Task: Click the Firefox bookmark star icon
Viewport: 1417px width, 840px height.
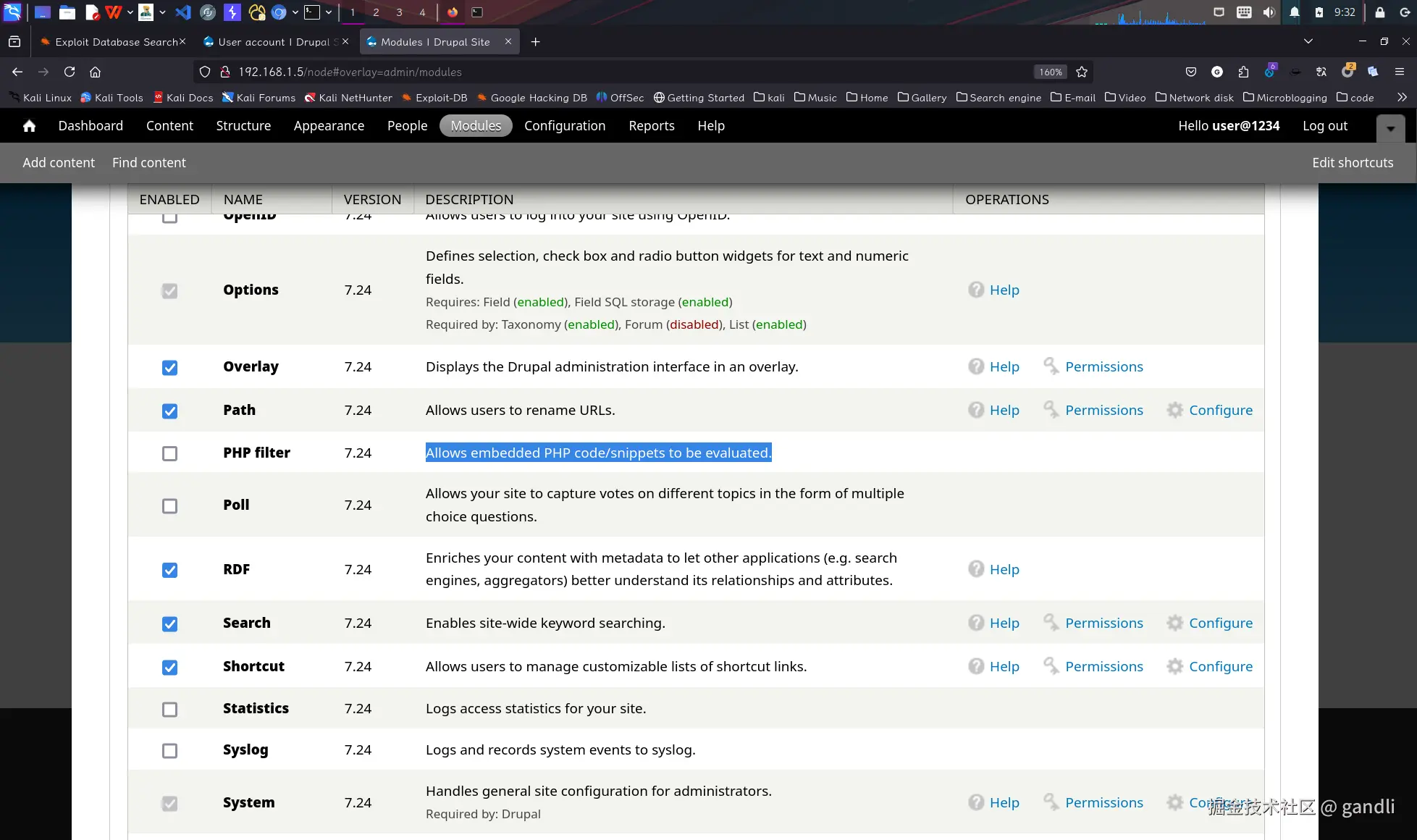Action: [1082, 72]
